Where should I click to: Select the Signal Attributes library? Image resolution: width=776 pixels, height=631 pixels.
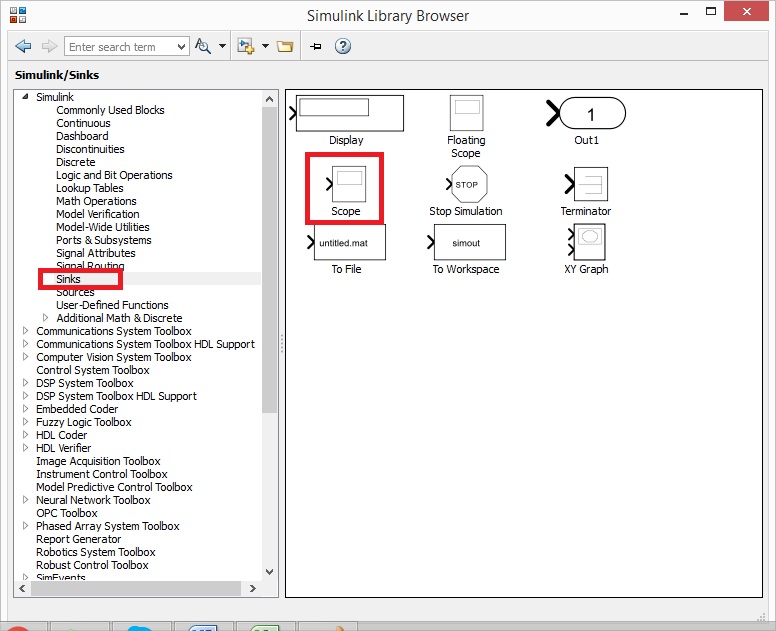[96, 253]
